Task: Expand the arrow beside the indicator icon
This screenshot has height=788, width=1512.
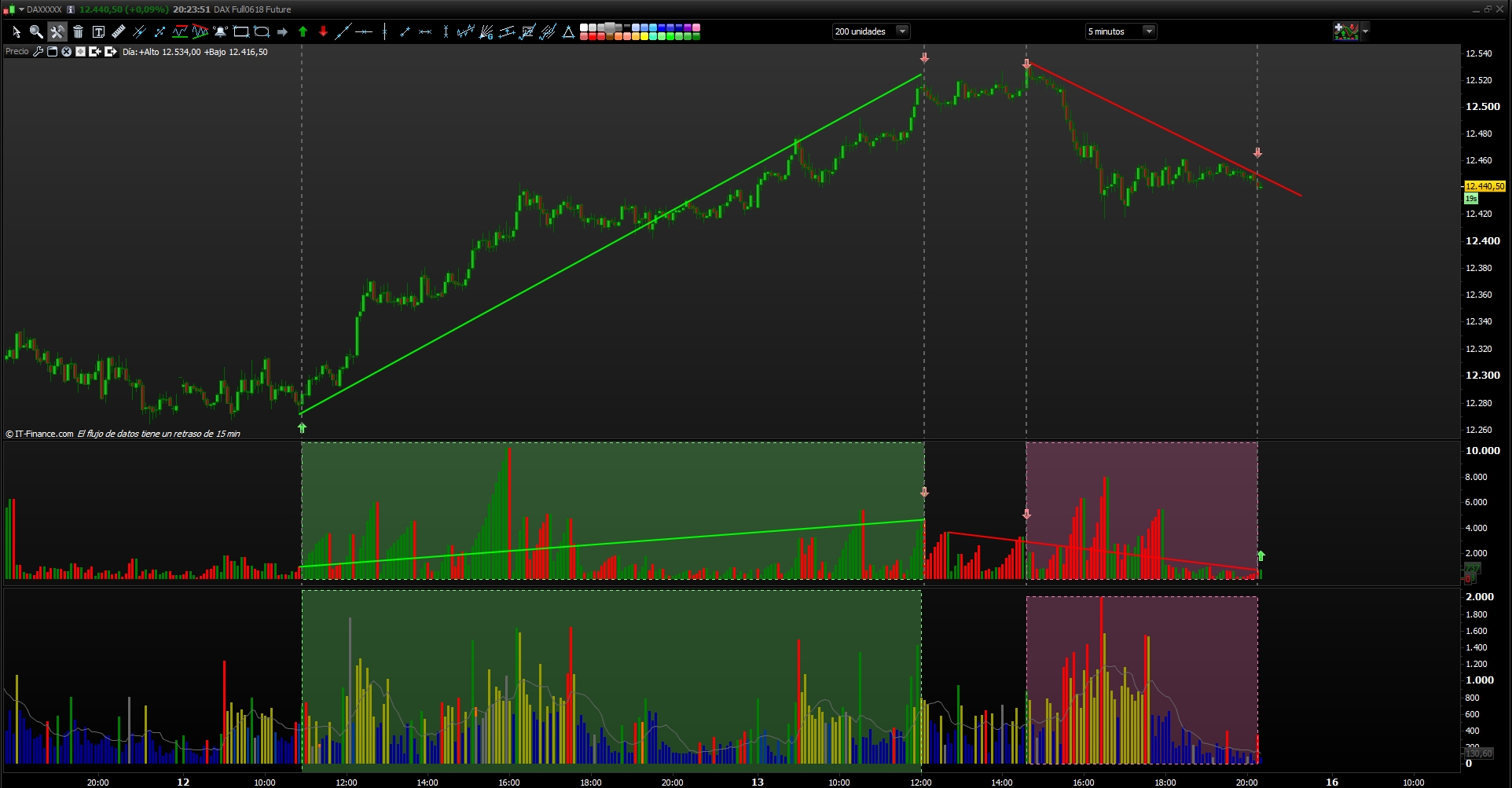Action: coord(1365,31)
